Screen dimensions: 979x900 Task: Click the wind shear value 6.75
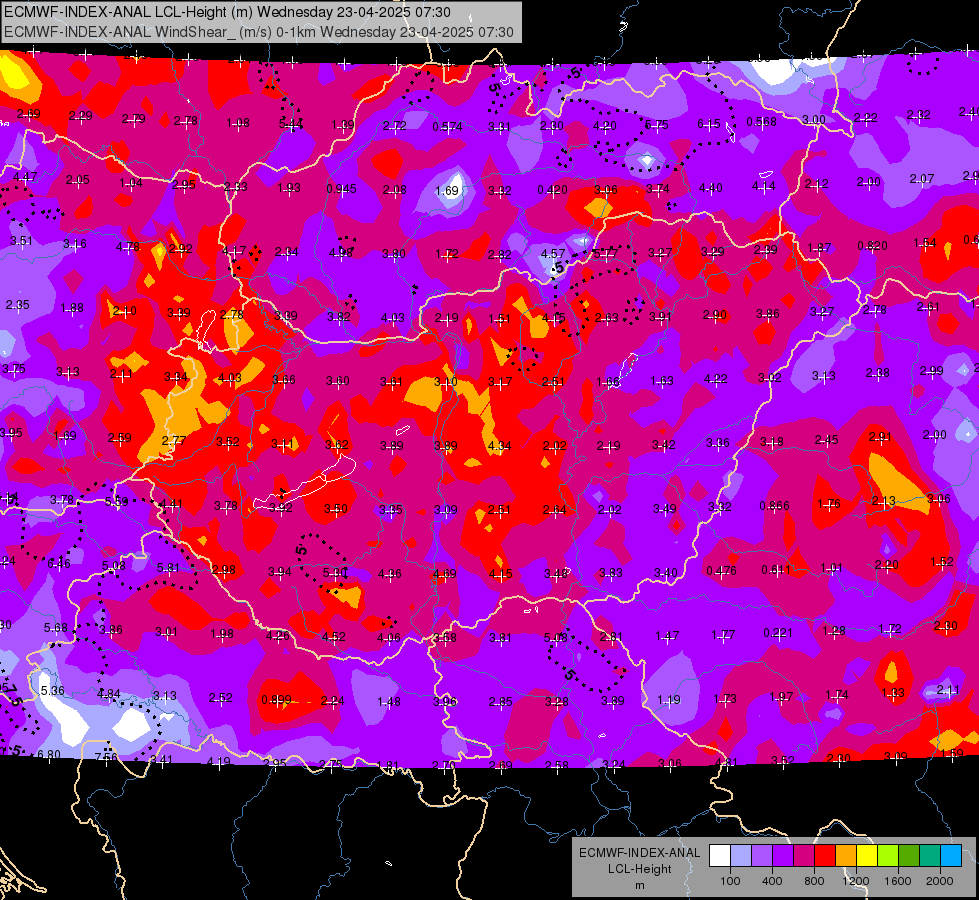pos(657,124)
